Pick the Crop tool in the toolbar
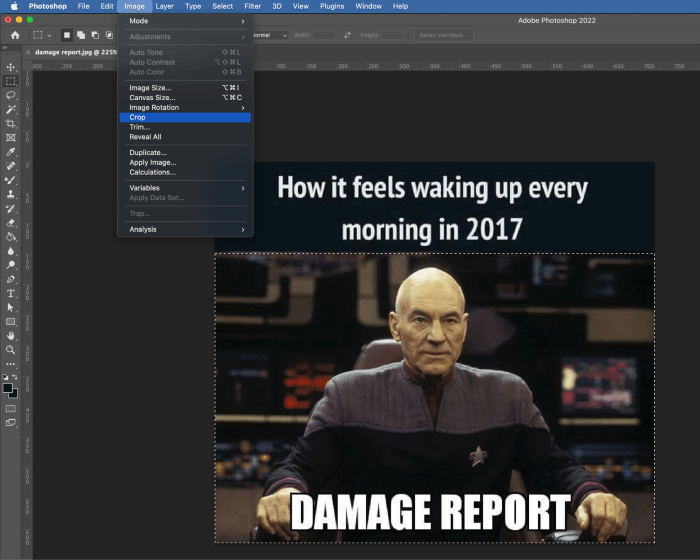700x560 pixels. pyautogui.click(x=11, y=123)
